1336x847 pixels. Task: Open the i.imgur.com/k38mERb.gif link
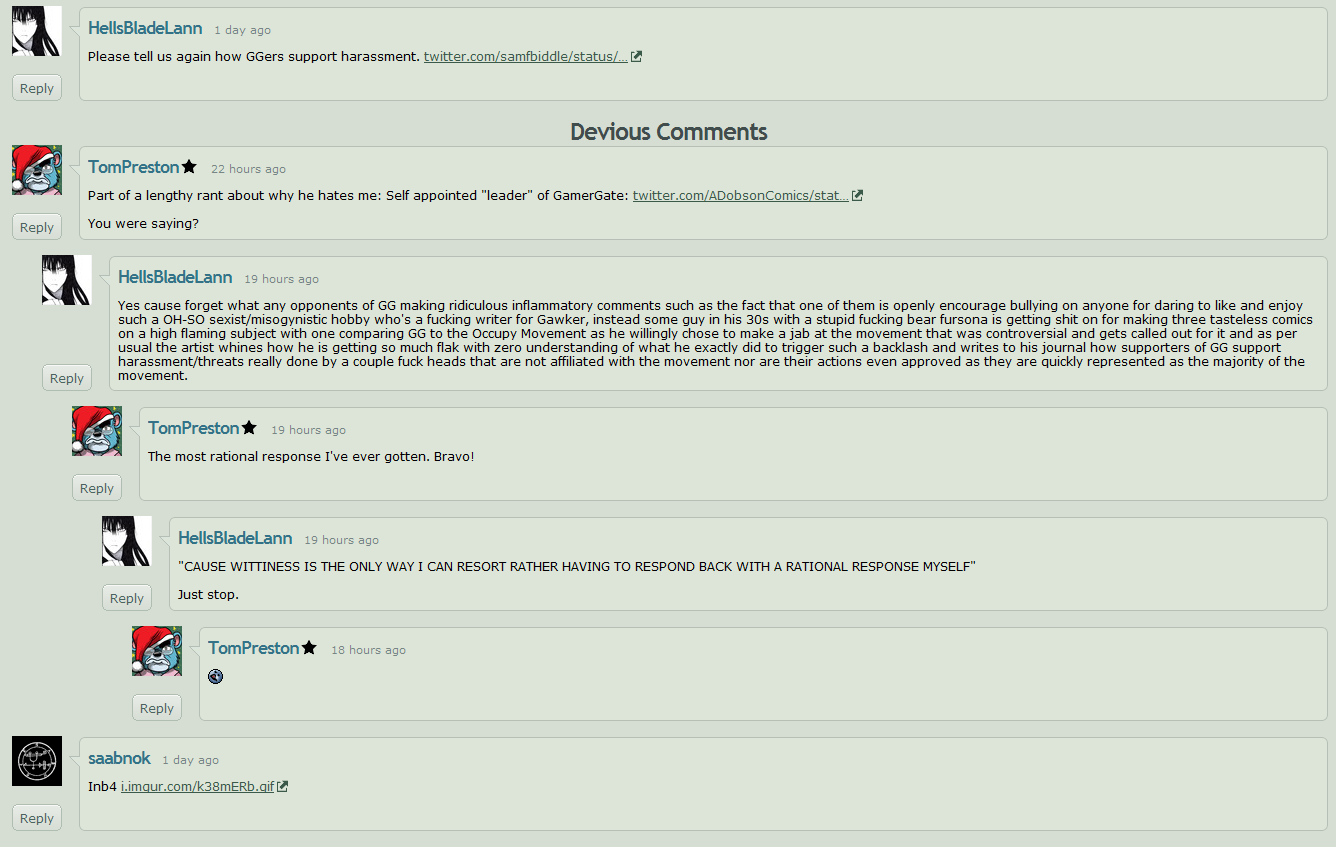(197, 787)
